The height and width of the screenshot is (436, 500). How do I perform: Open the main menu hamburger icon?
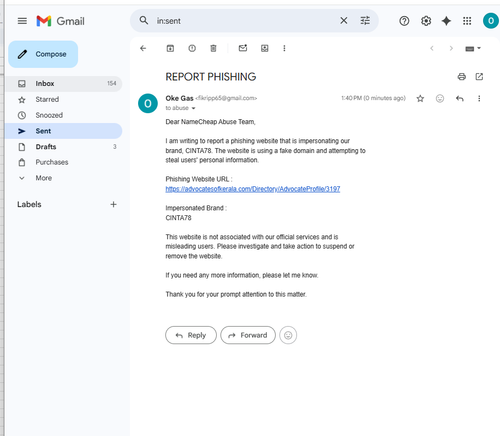click(22, 21)
